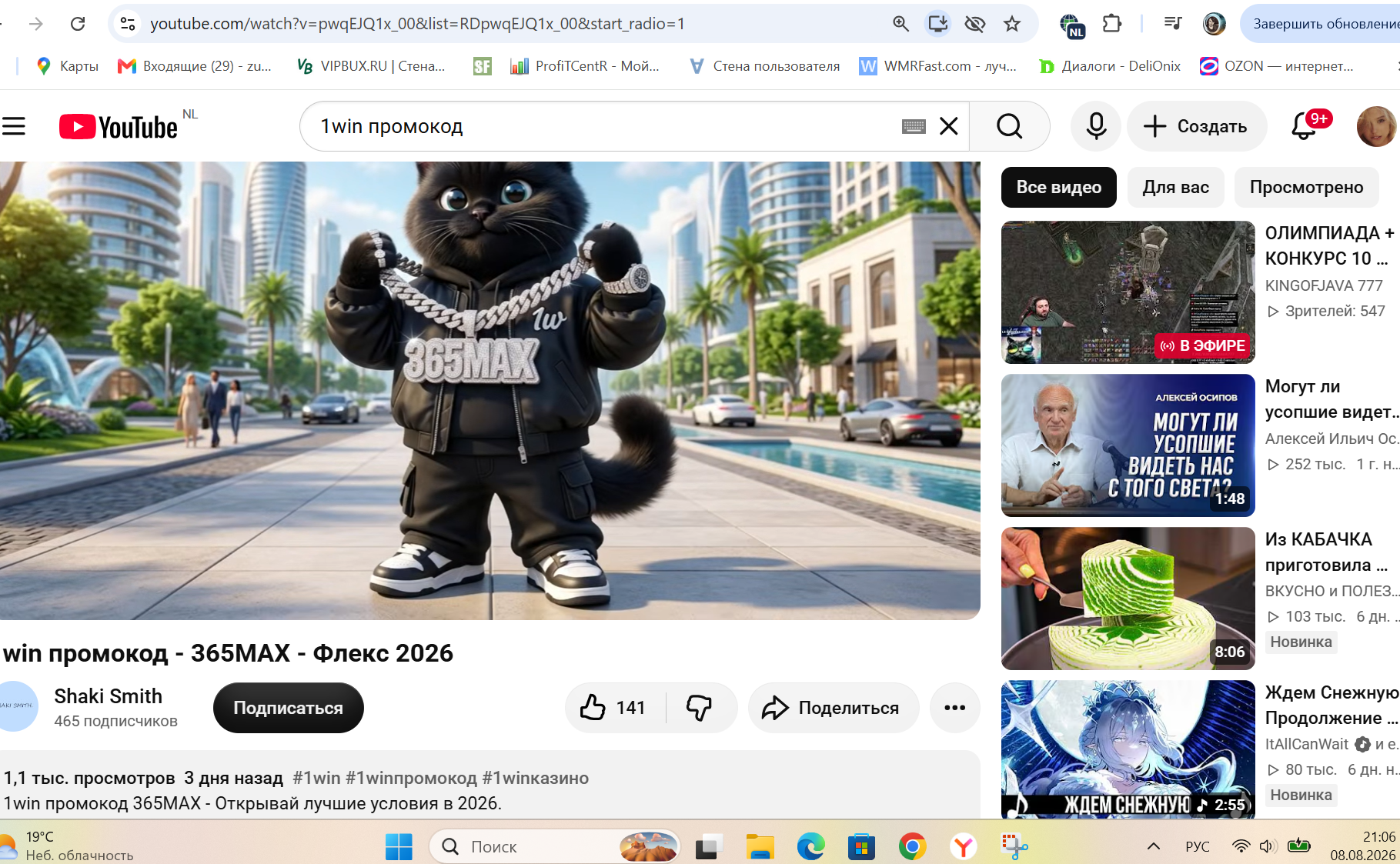The image size is (1400, 864).
Task: Run the search with magnifier button
Action: click(1010, 126)
